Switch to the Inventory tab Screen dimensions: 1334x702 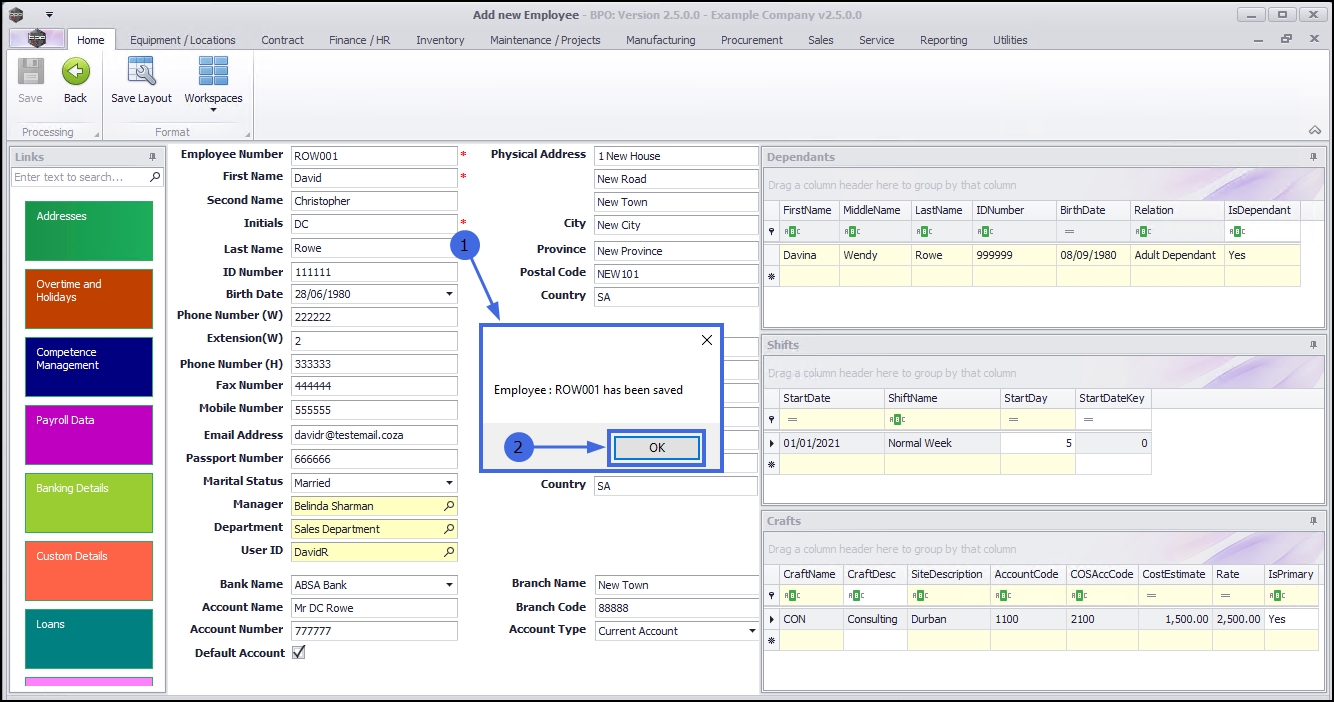point(440,40)
